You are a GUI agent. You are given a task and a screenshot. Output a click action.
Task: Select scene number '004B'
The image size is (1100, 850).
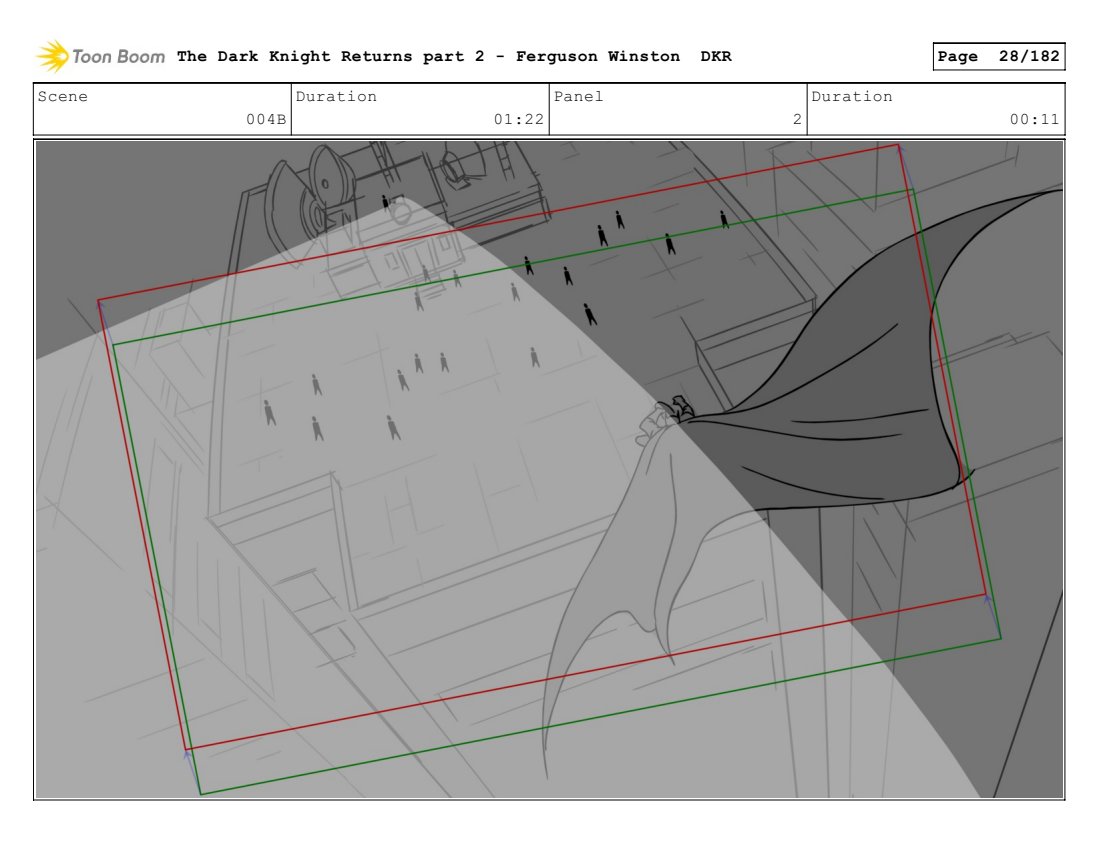266,119
